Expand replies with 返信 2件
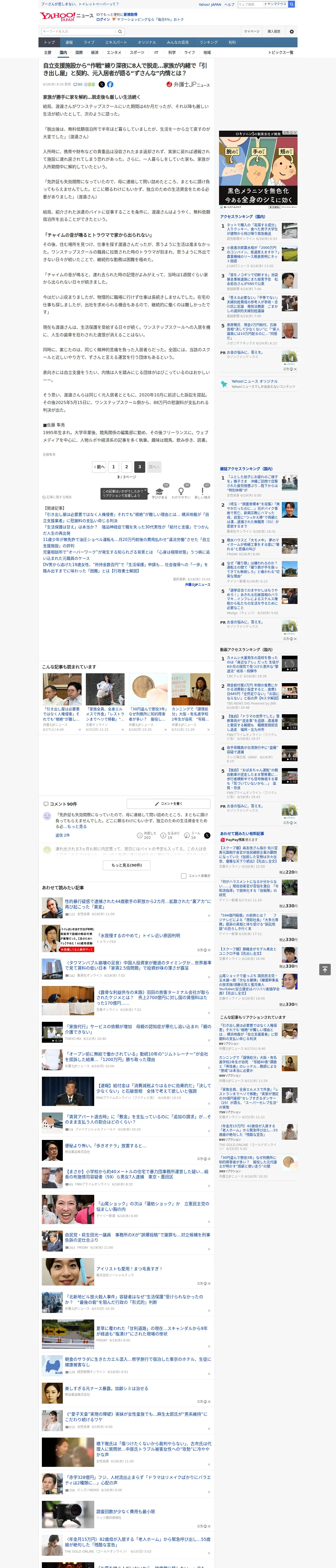This screenshot has width=336, height=1568. [63, 835]
